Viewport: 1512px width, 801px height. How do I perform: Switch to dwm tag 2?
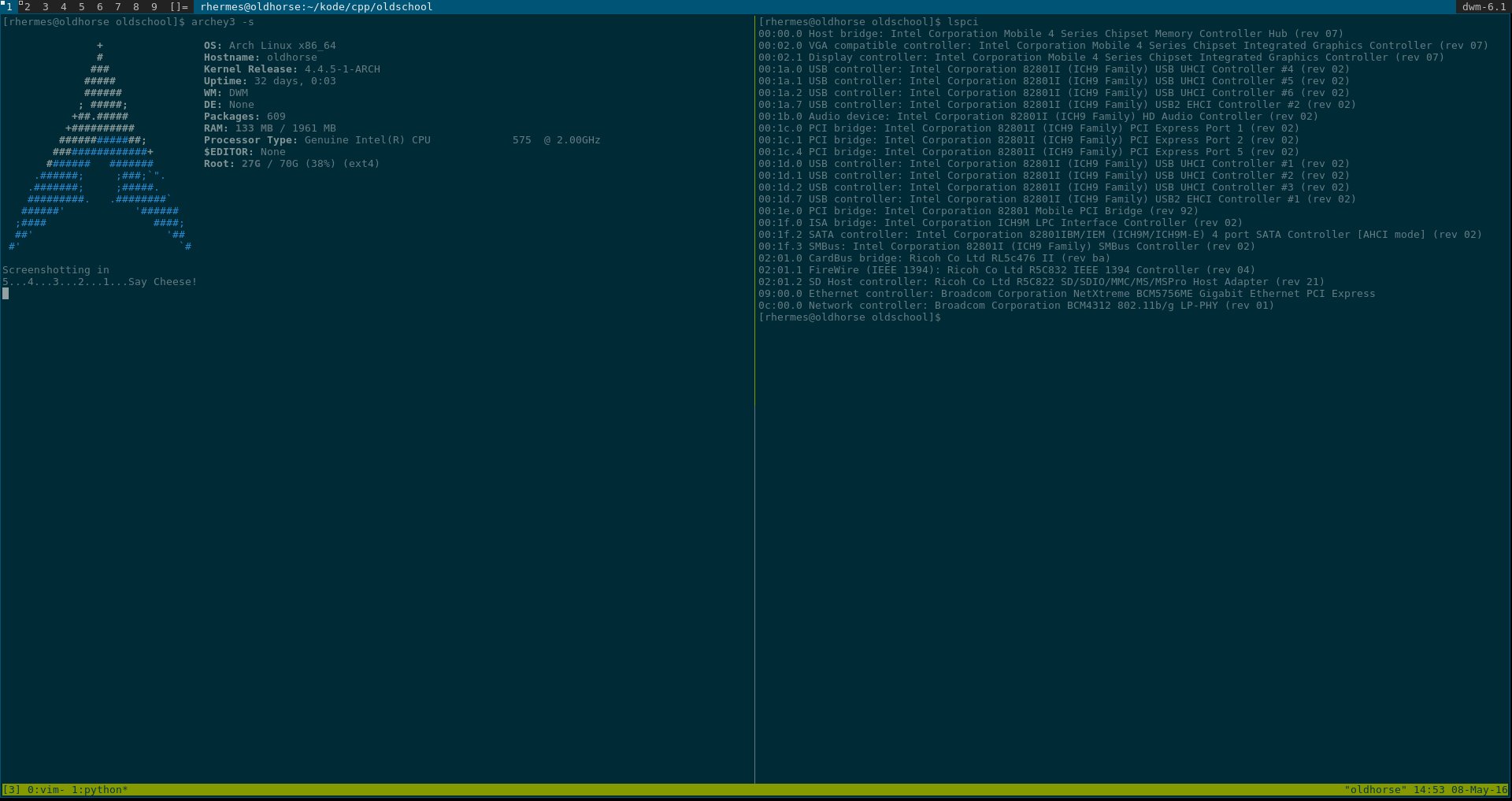(x=27, y=6)
